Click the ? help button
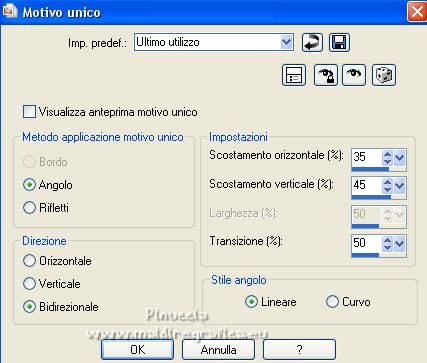427x363 pixels. tap(299, 349)
